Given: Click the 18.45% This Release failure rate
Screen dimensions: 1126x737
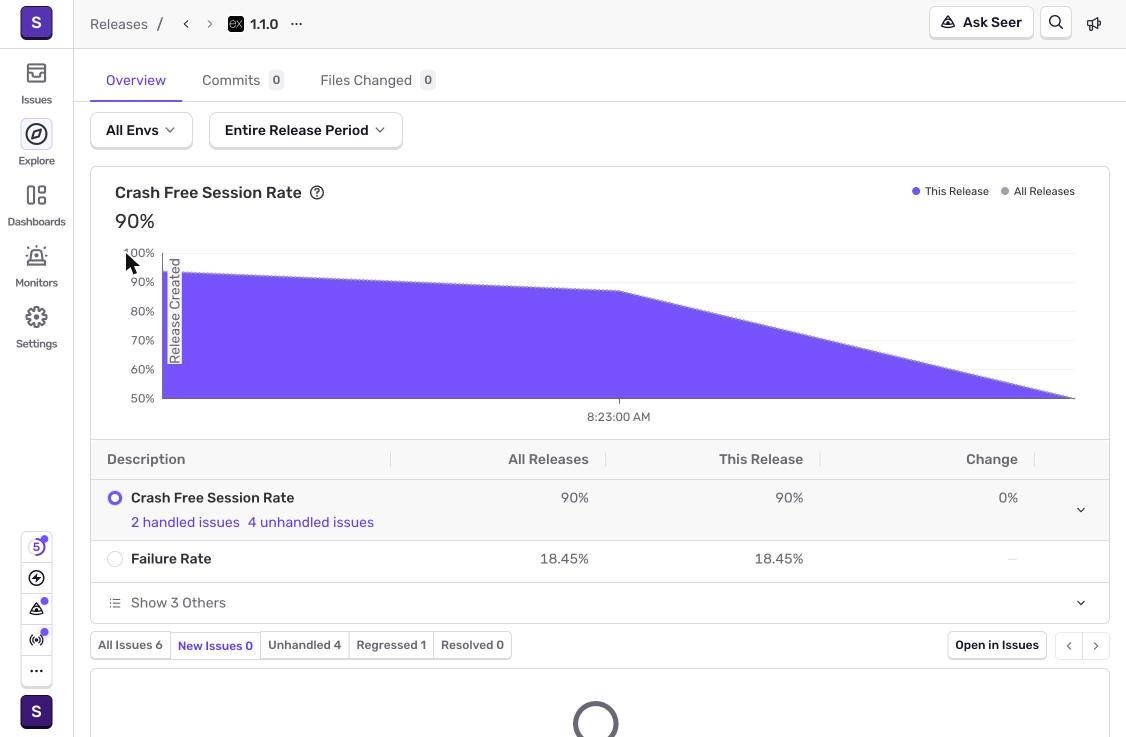Looking at the screenshot, I should [x=778, y=559].
